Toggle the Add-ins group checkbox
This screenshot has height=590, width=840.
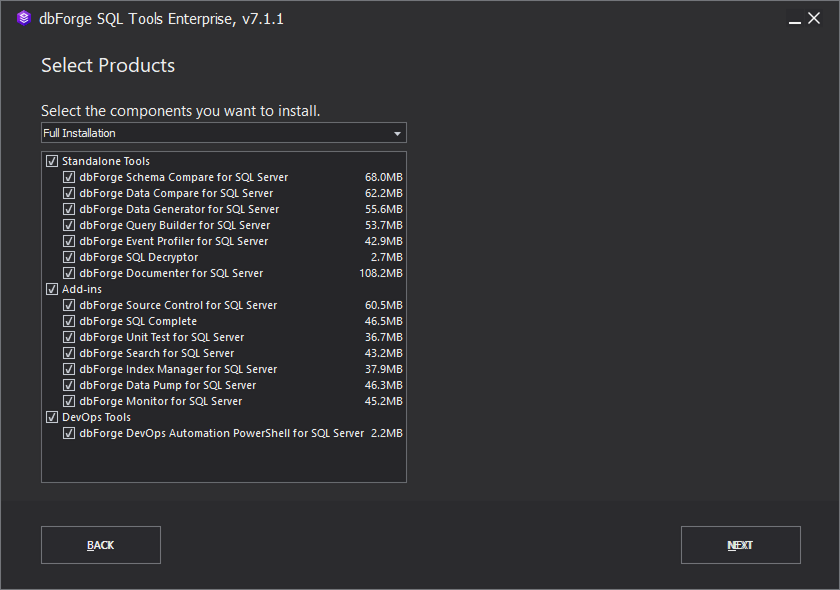52,289
